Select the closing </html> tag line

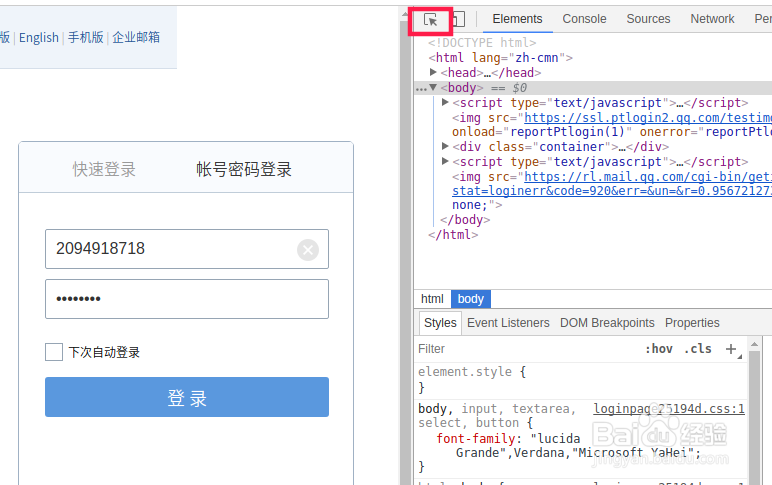click(x=453, y=235)
